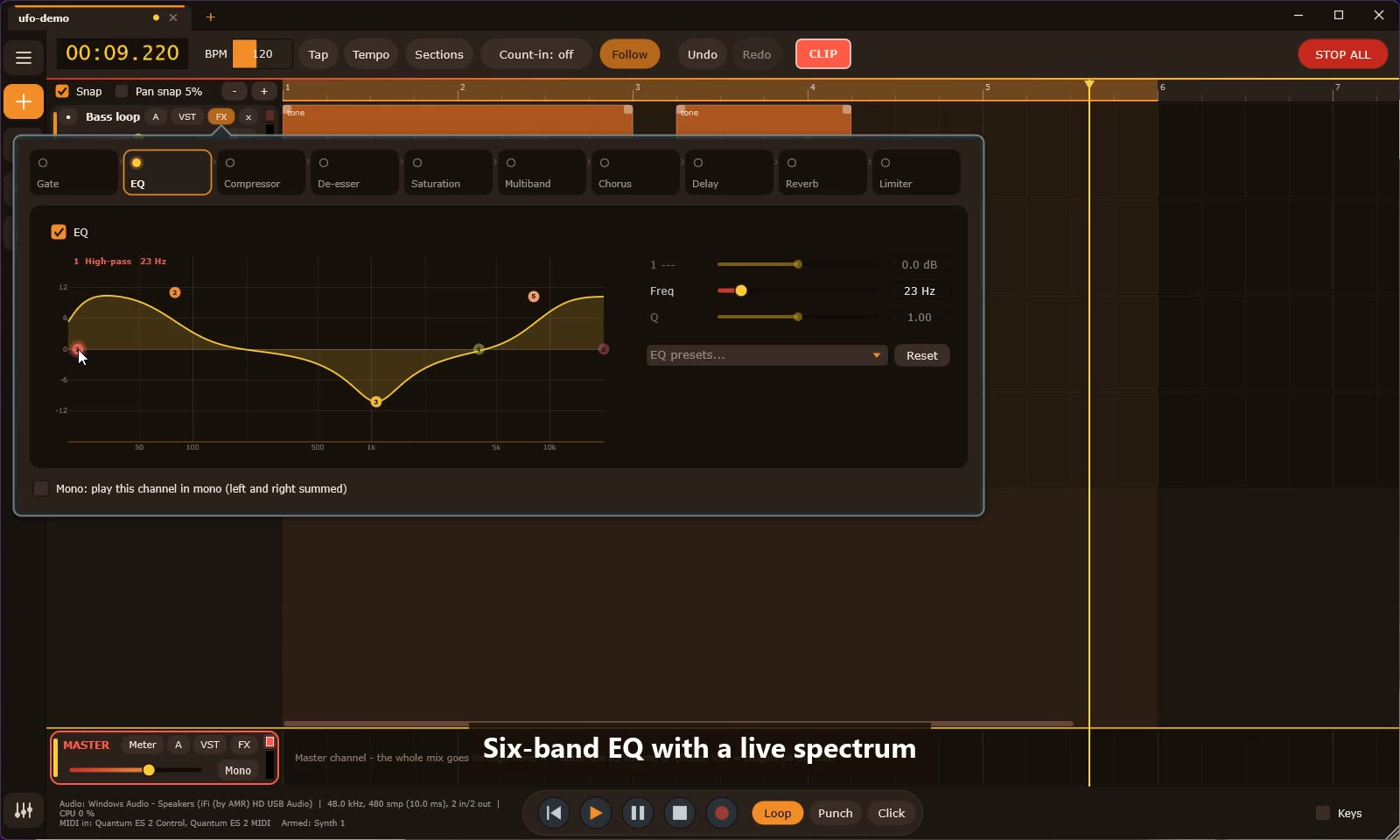Open the hamburger main menu

[x=24, y=58]
